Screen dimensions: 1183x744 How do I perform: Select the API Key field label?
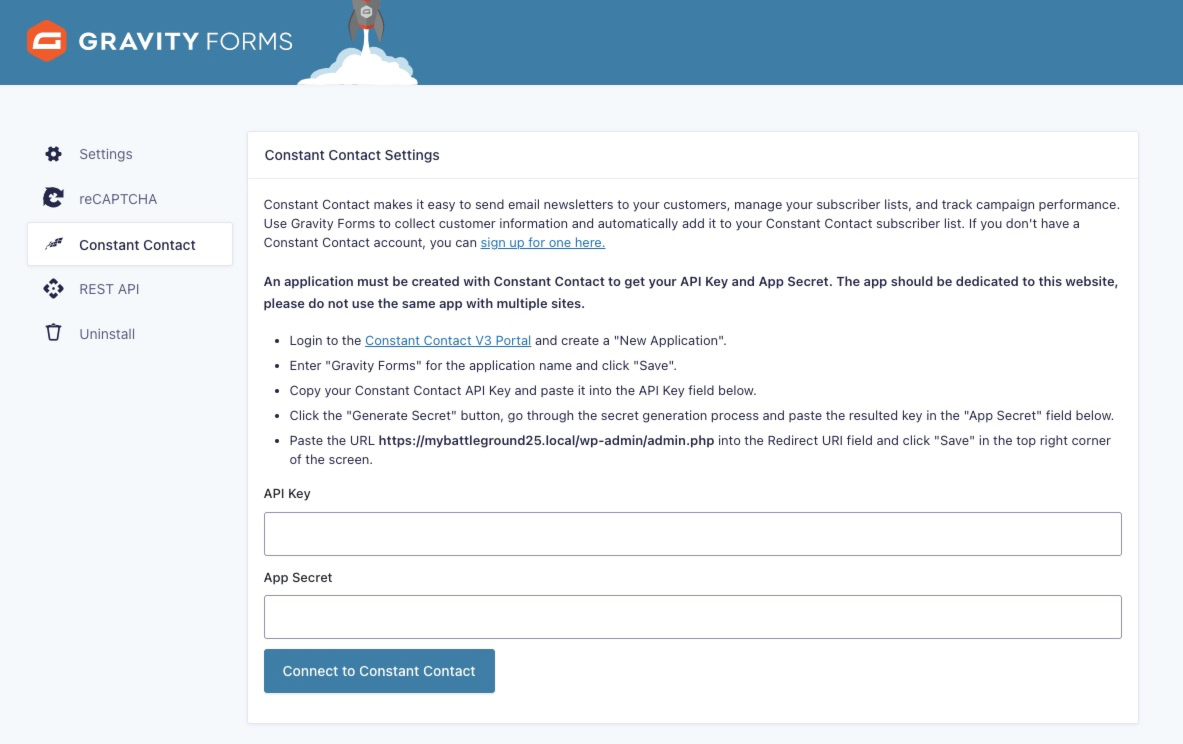point(287,493)
